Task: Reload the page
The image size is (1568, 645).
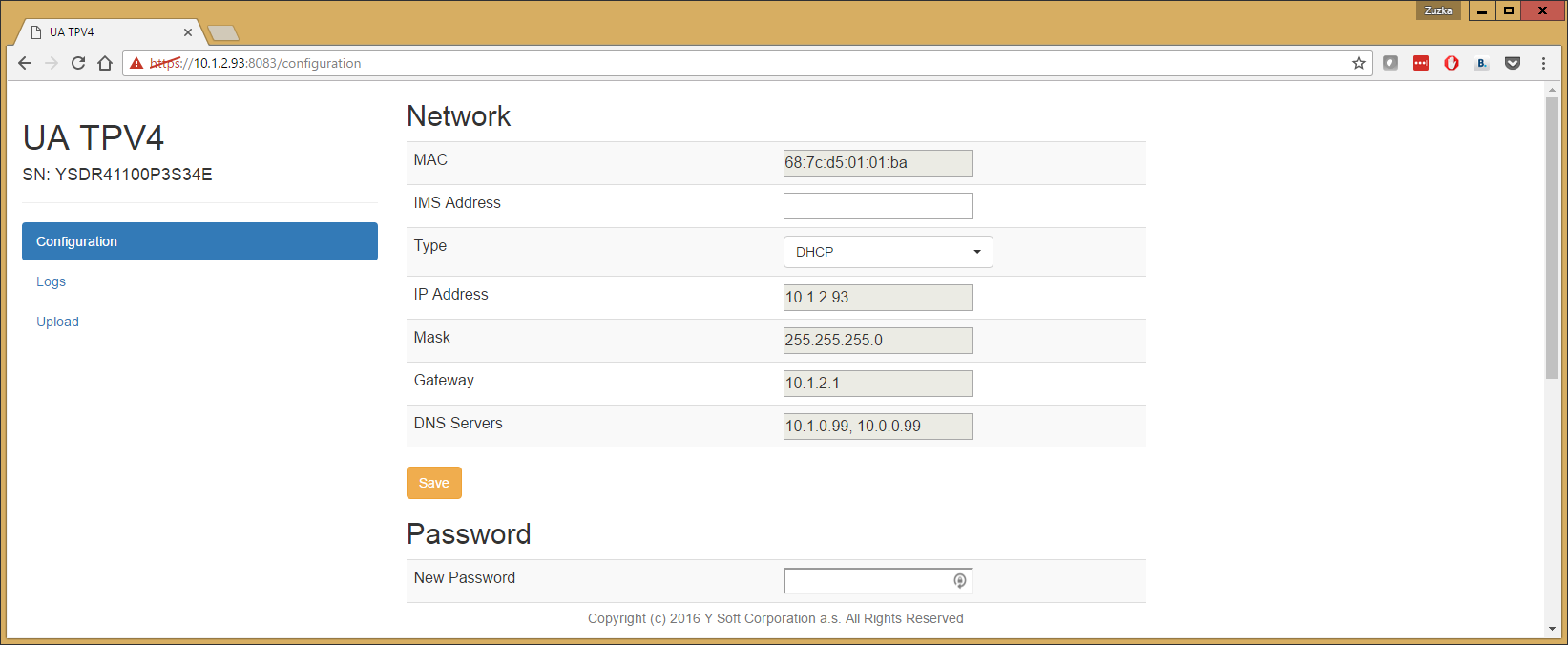Action: (78, 63)
